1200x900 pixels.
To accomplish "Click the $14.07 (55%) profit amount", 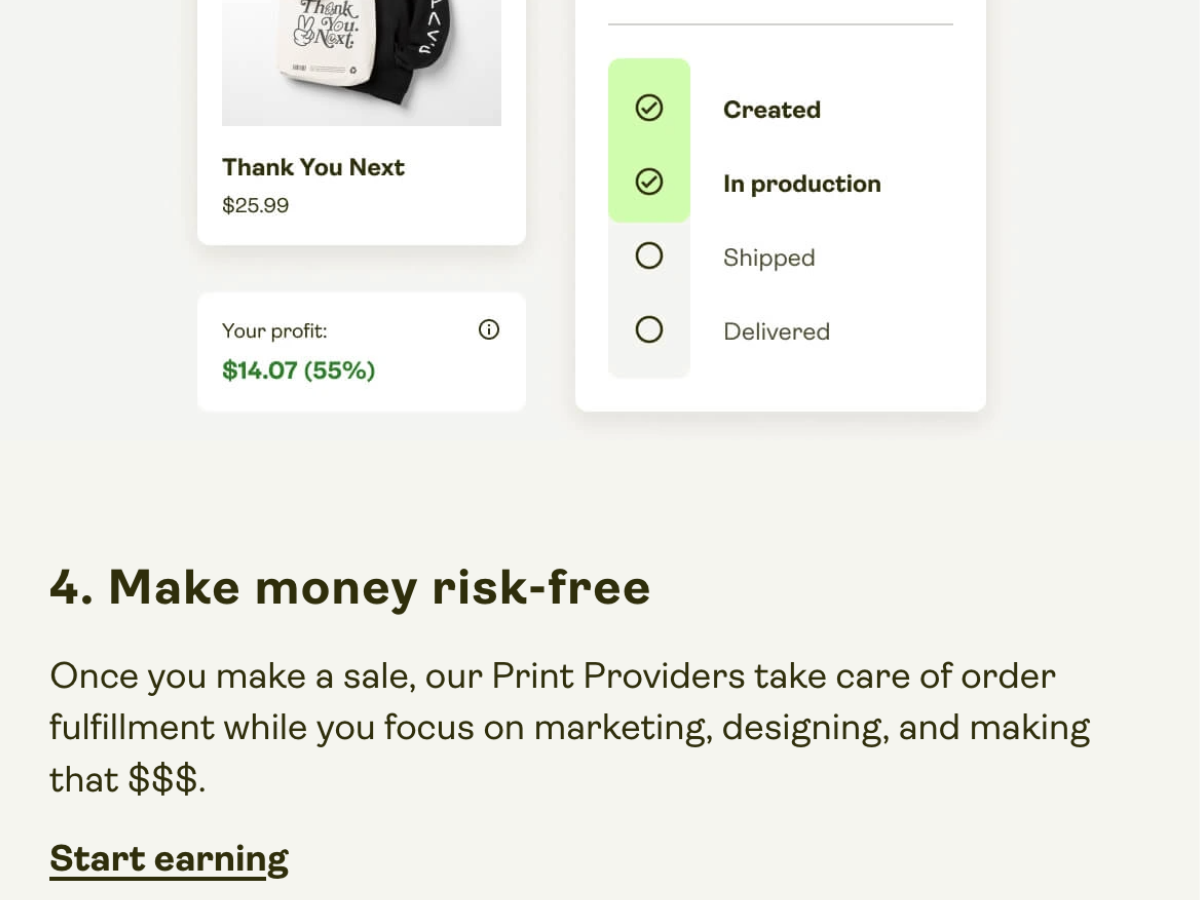I will tap(299, 371).
